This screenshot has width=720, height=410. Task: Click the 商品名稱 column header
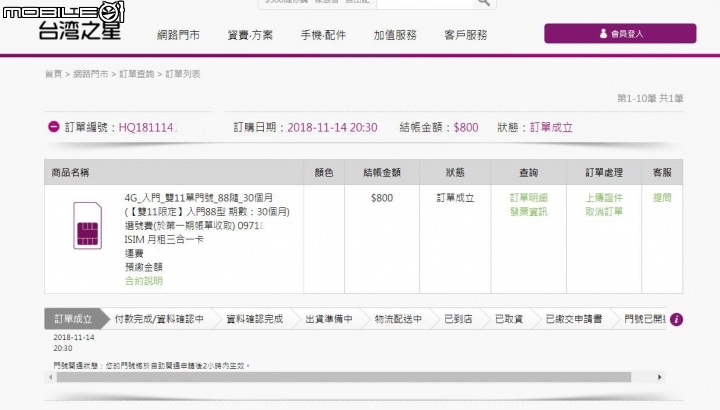pyautogui.click(x=70, y=173)
